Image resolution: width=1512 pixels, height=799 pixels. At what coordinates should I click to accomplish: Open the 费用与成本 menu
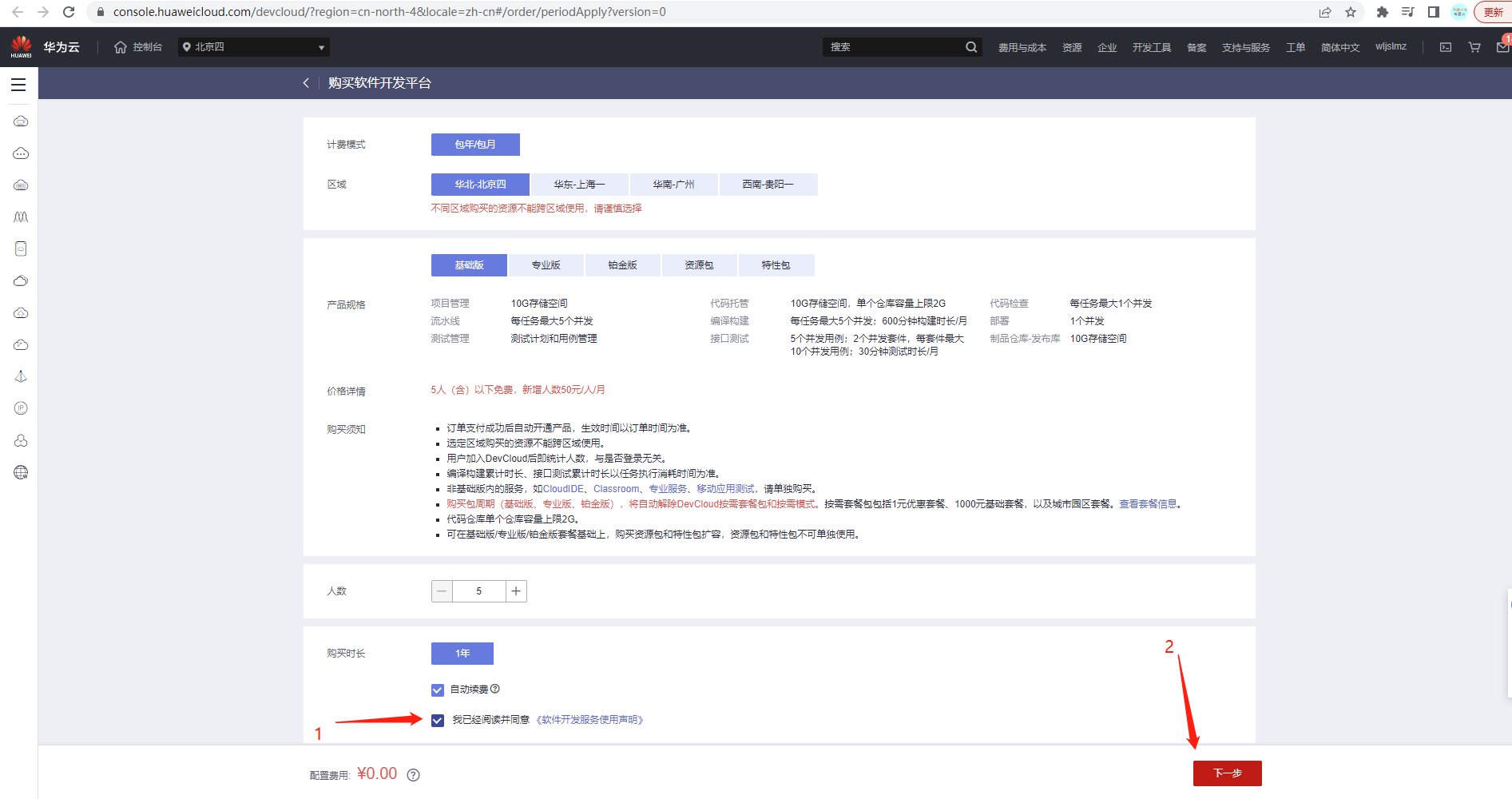1022,47
